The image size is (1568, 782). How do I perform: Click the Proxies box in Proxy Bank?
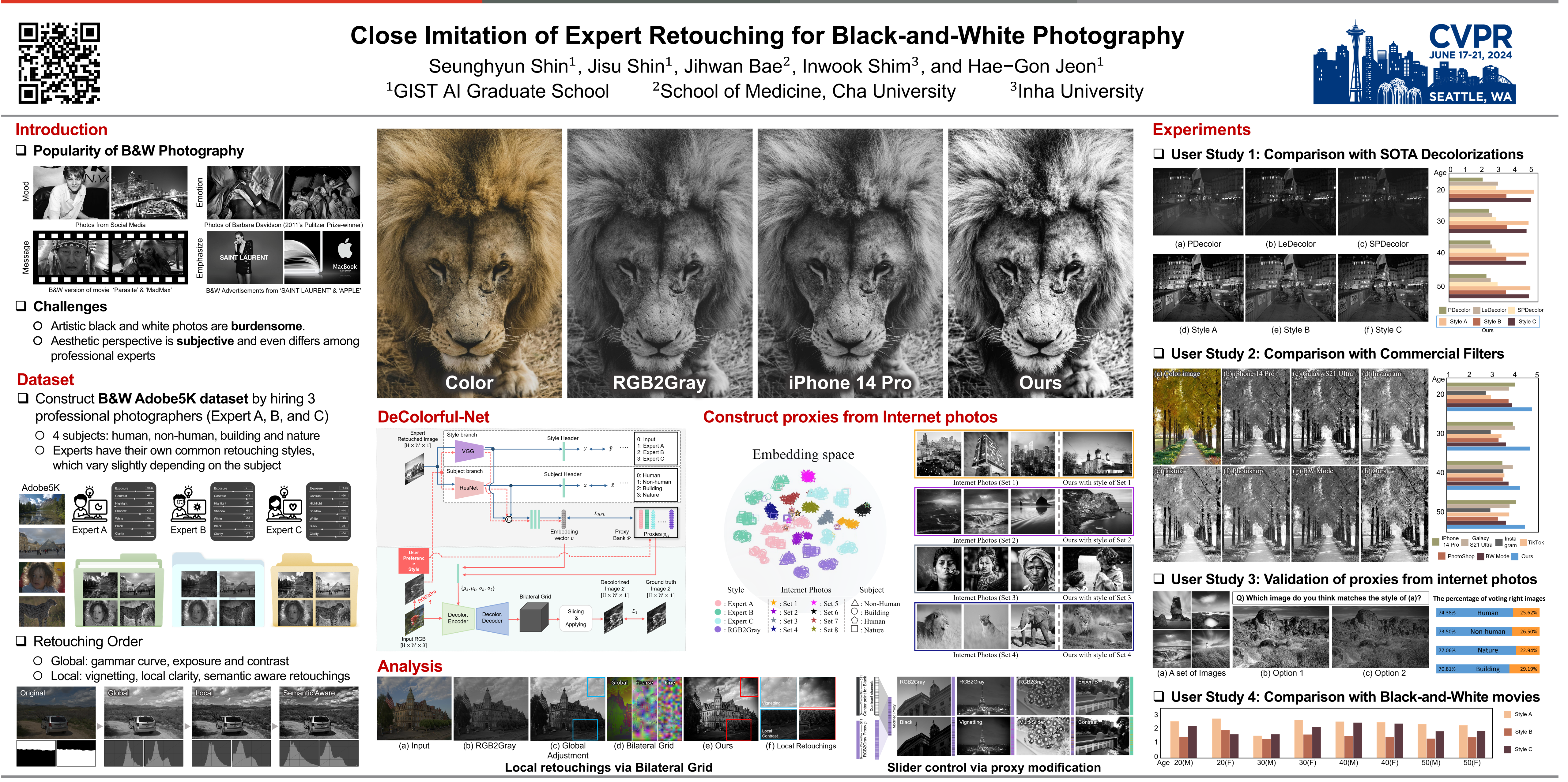[x=656, y=523]
